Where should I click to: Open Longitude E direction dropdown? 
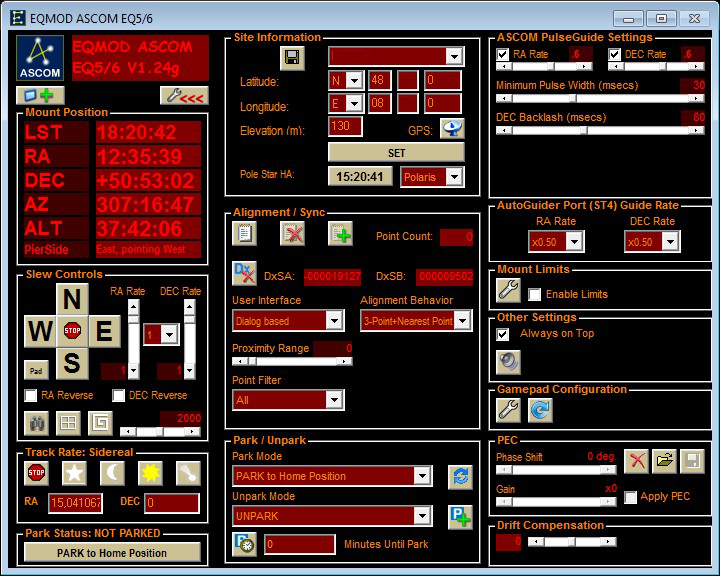click(354, 104)
